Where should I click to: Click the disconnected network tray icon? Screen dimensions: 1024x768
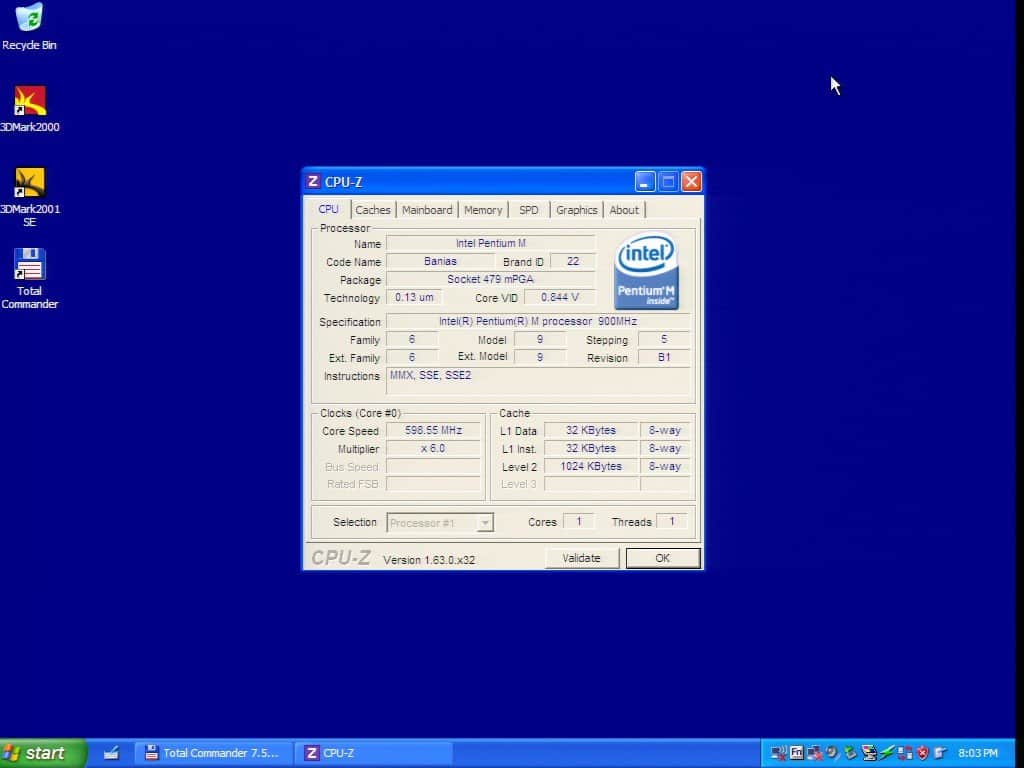(x=815, y=753)
